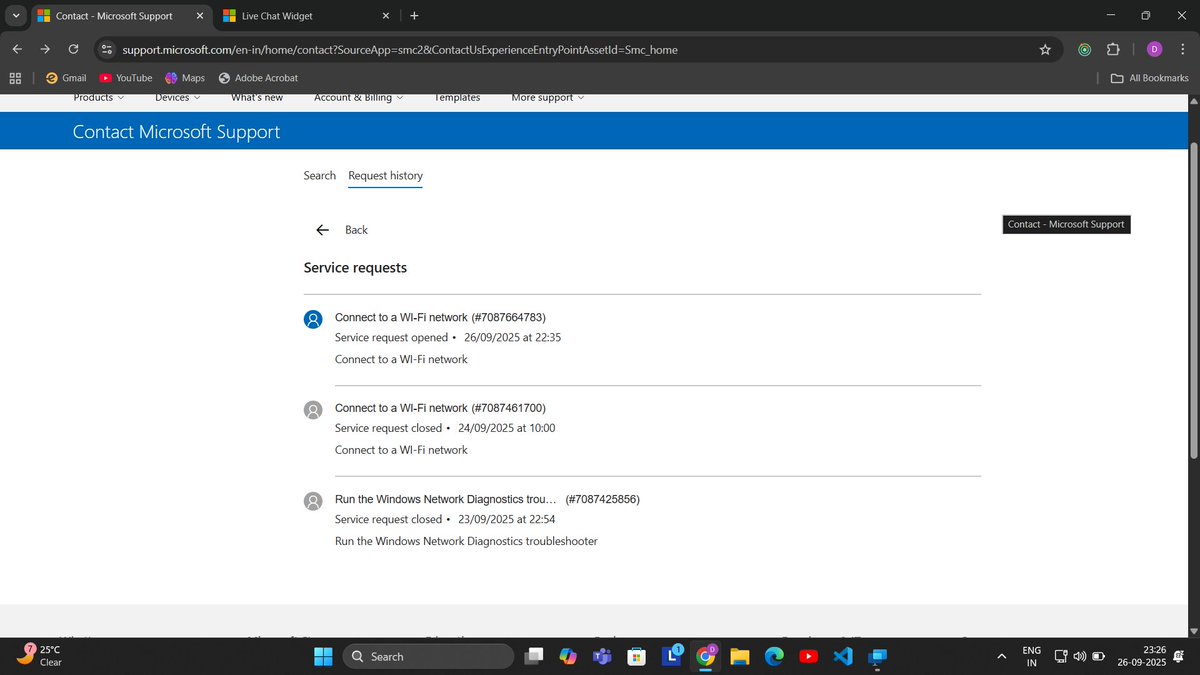Open request Connect to a WI-Fi network (#7087461700)
1200x675 pixels.
[440, 408]
